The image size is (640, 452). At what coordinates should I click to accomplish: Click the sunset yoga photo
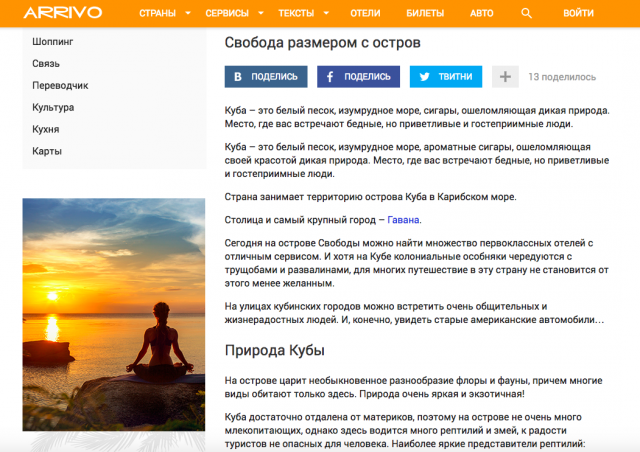click(x=114, y=314)
